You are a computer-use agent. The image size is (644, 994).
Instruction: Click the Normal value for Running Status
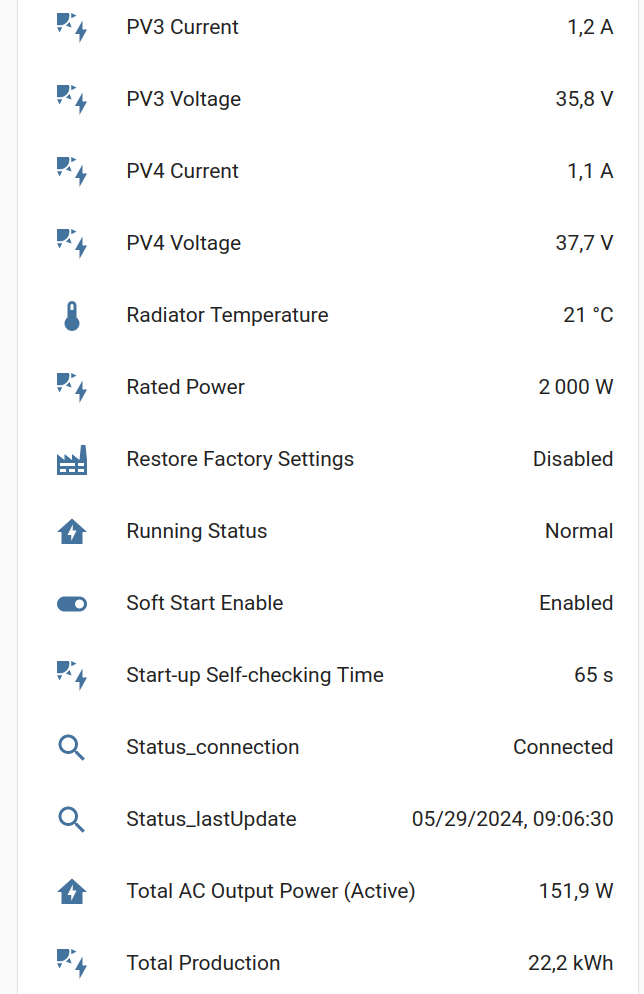(579, 531)
